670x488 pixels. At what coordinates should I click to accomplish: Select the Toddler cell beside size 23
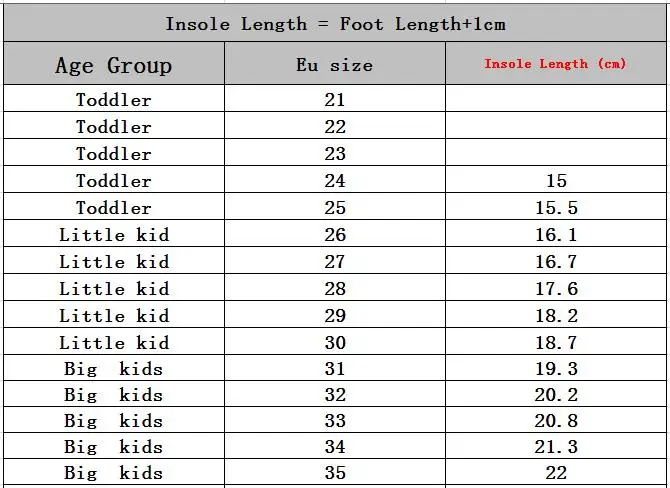114,154
